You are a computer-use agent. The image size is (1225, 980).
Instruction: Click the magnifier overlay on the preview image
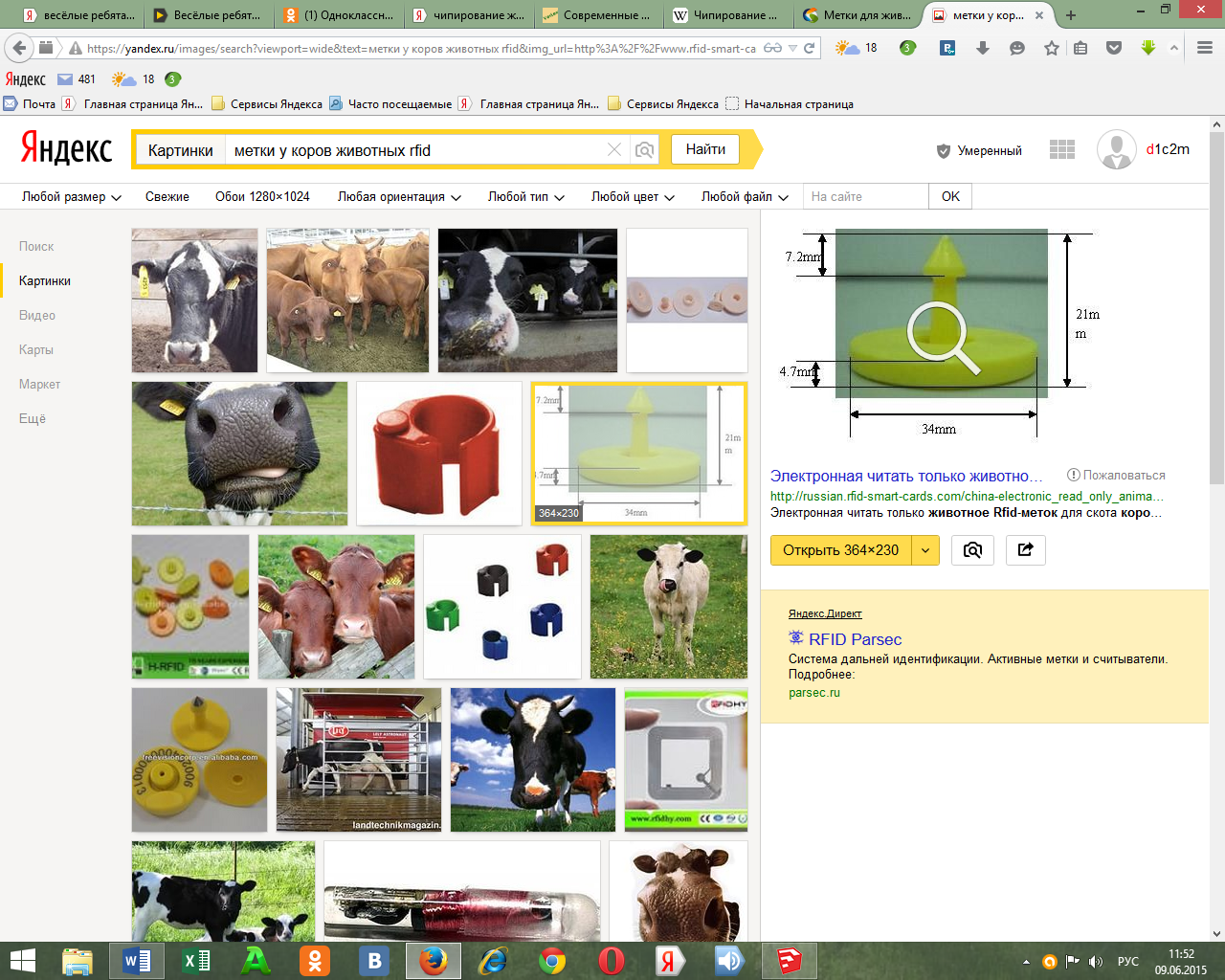pos(943,336)
